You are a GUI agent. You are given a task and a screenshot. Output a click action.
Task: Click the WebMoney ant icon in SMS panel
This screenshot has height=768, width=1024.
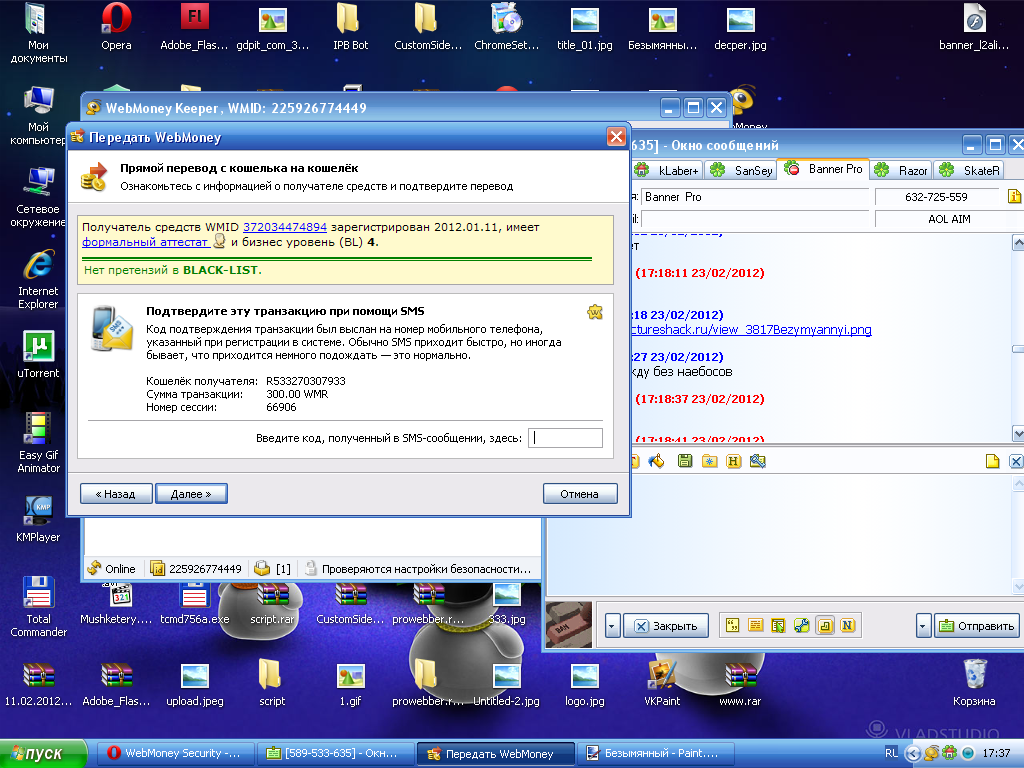[595, 312]
